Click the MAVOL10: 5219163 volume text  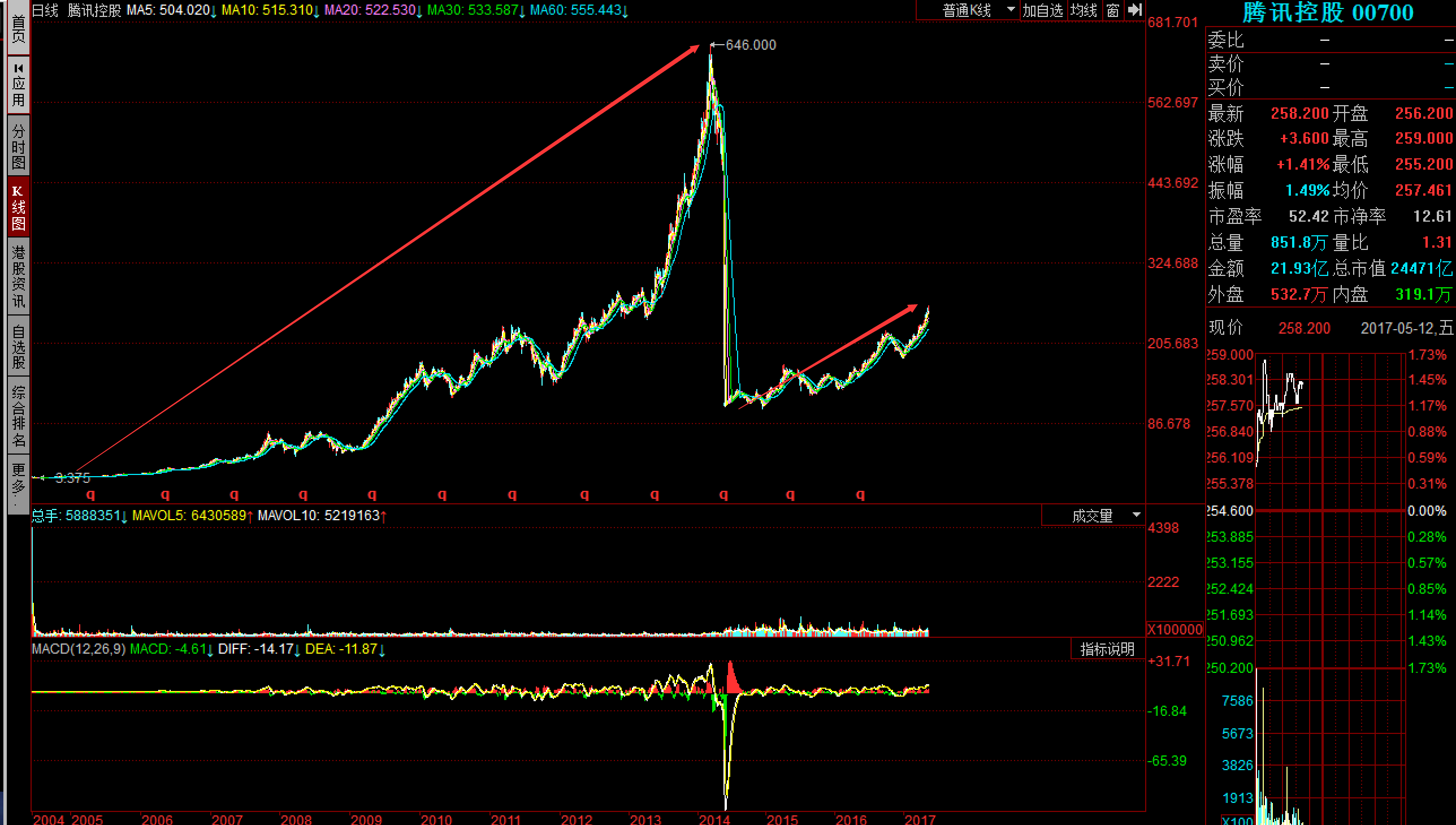click(x=318, y=516)
